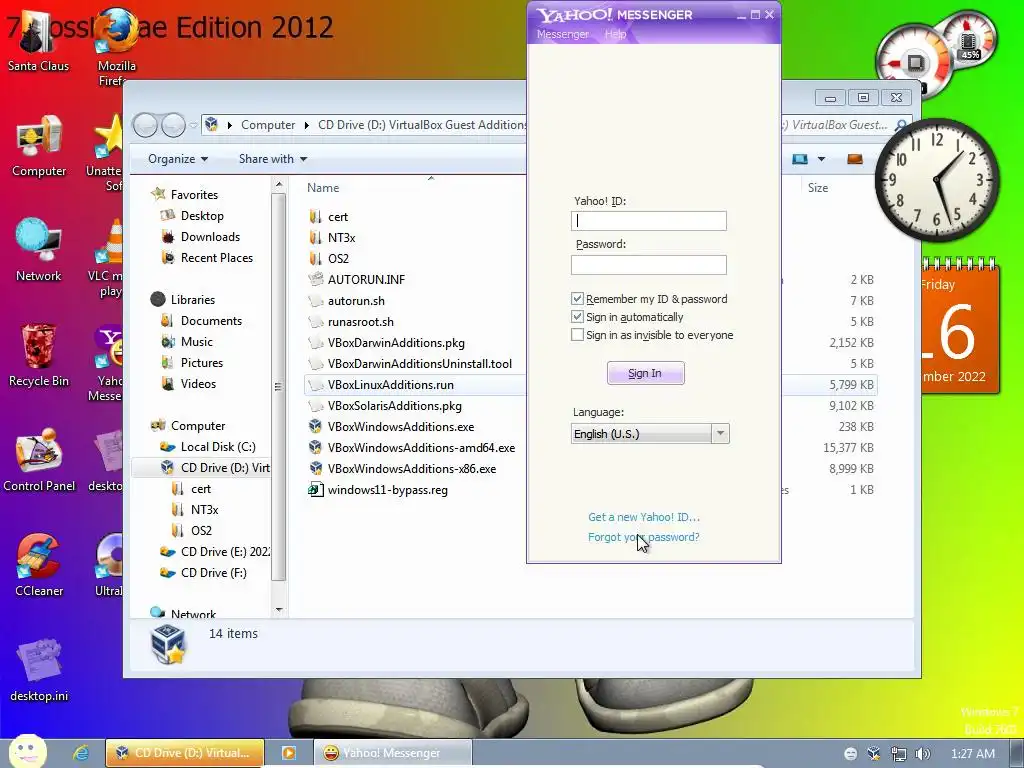Click the breadcrumb arrow after Computer

[306, 125]
